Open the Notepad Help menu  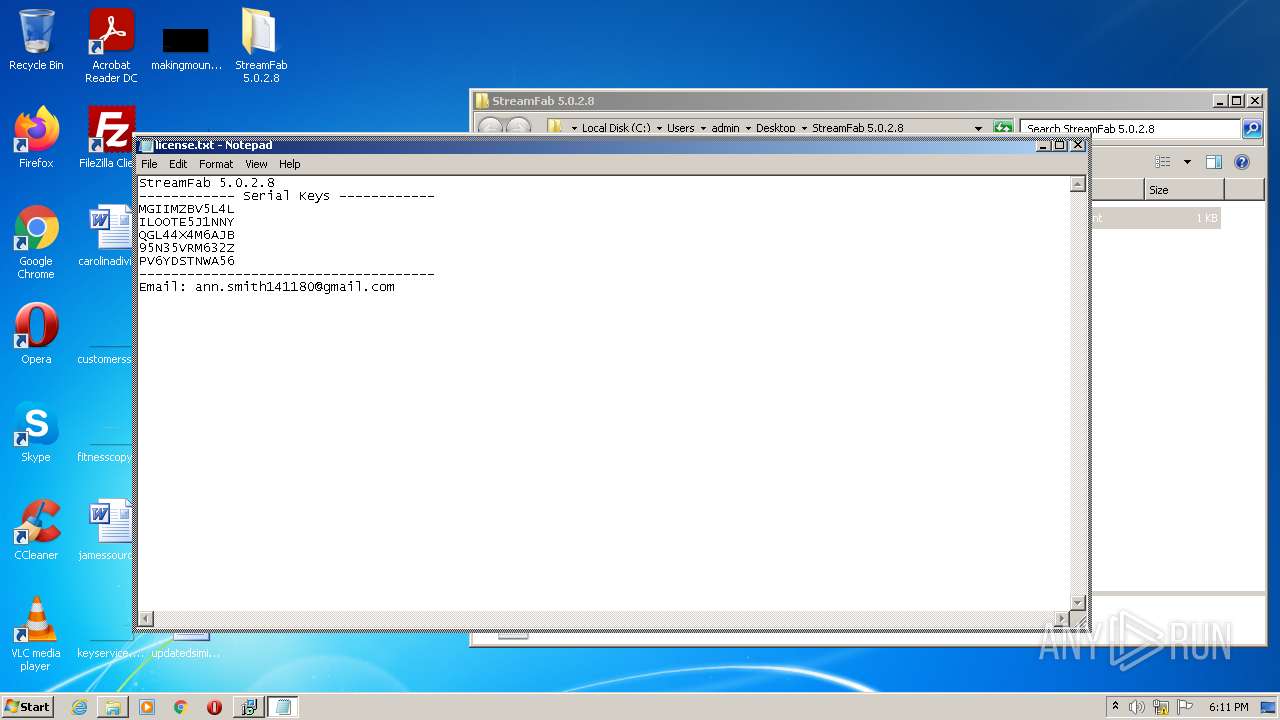point(289,164)
